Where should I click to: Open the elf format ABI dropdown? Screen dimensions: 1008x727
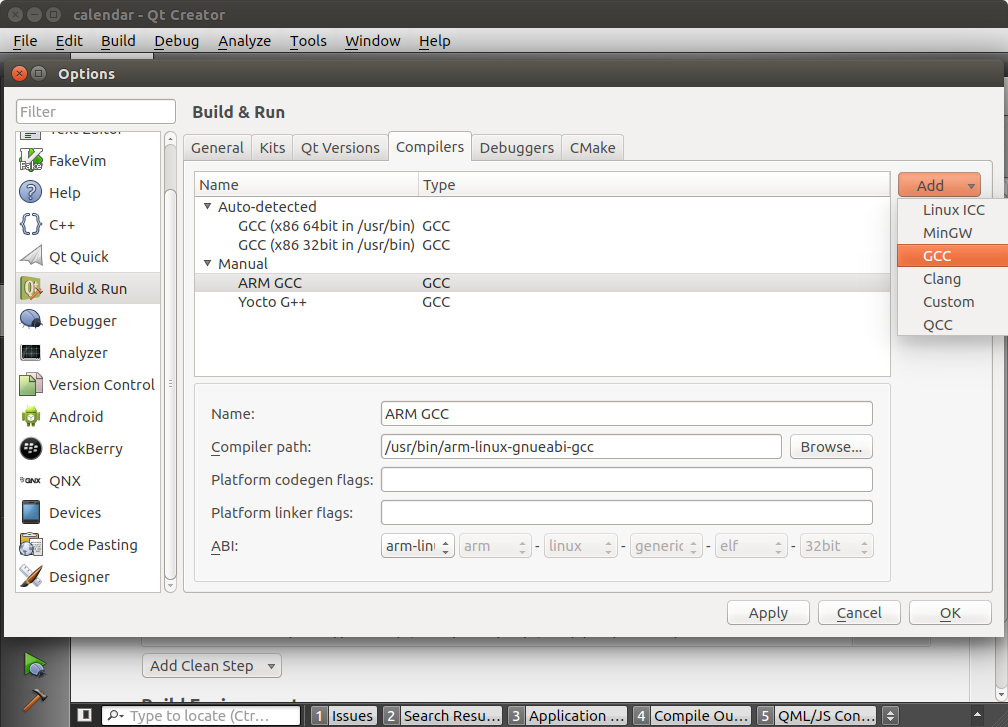coord(751,546)
